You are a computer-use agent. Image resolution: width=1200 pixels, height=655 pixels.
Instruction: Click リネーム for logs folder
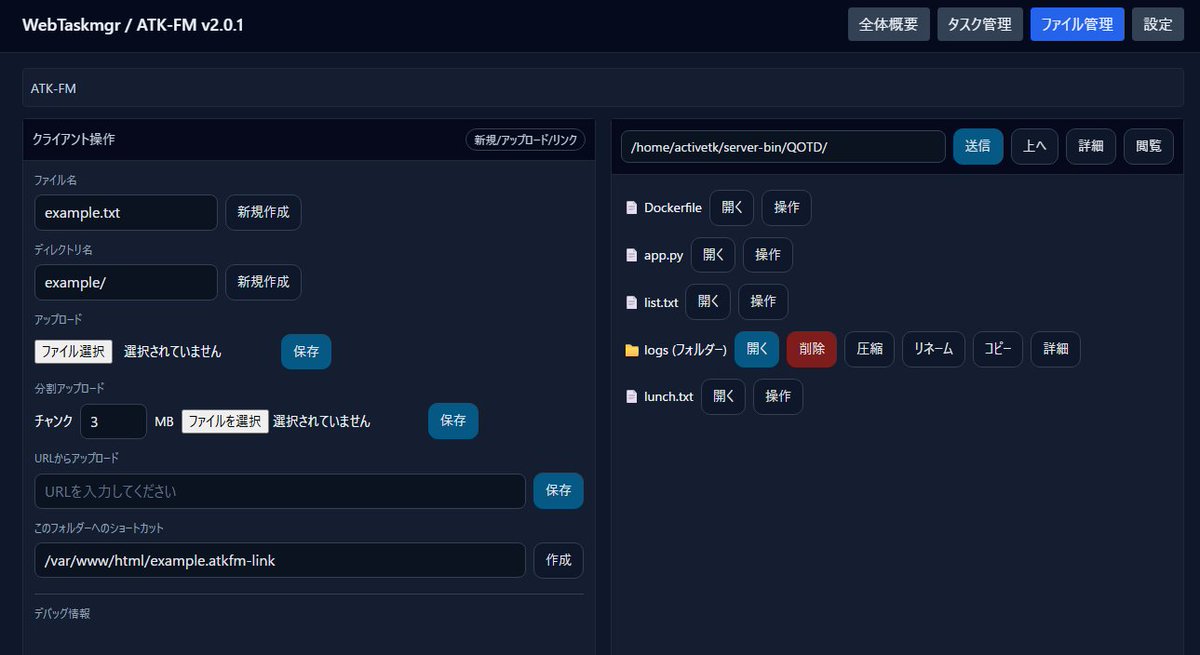[934, 349]
